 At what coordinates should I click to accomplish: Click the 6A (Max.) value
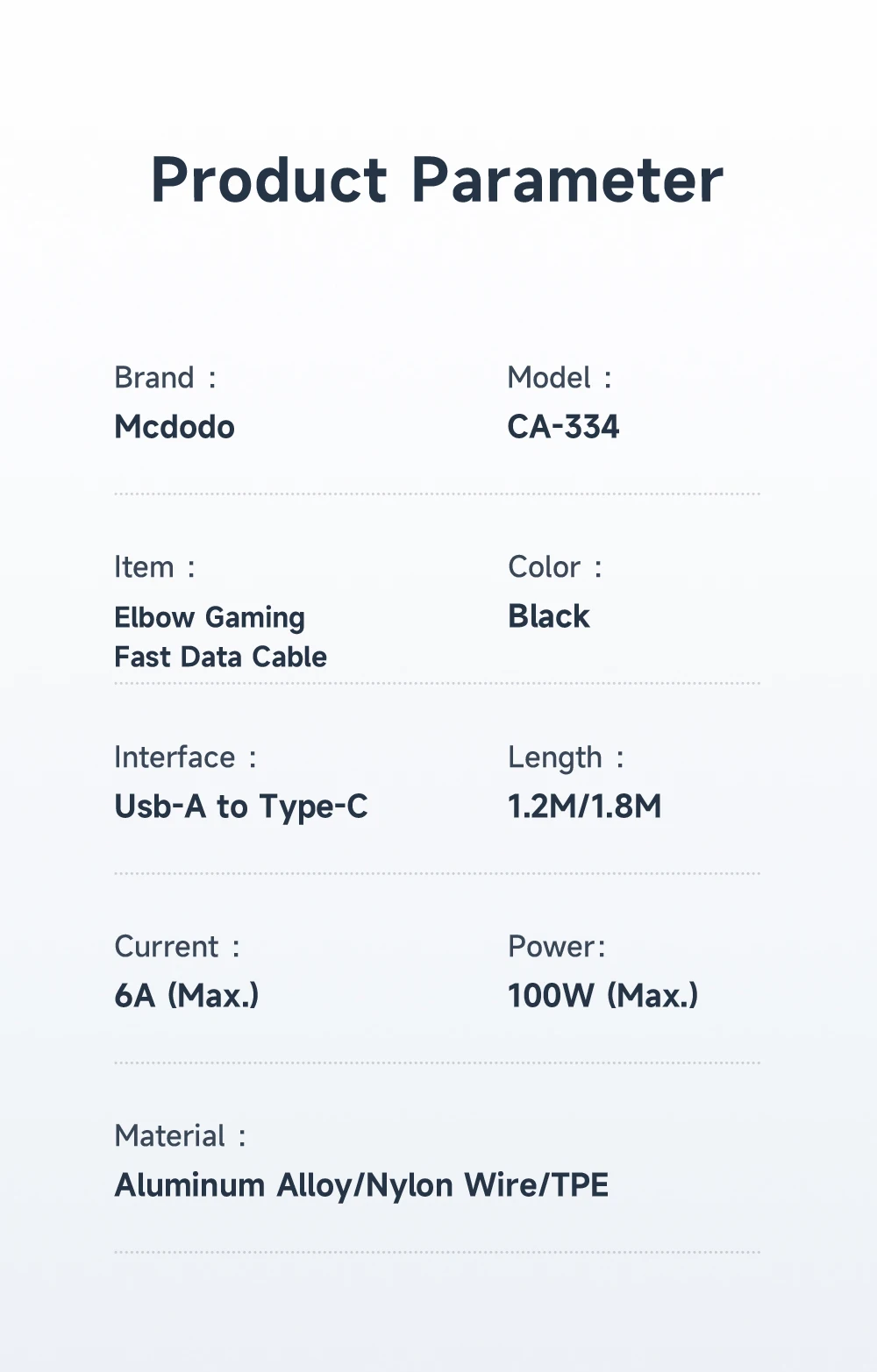[x=187, y=996]
